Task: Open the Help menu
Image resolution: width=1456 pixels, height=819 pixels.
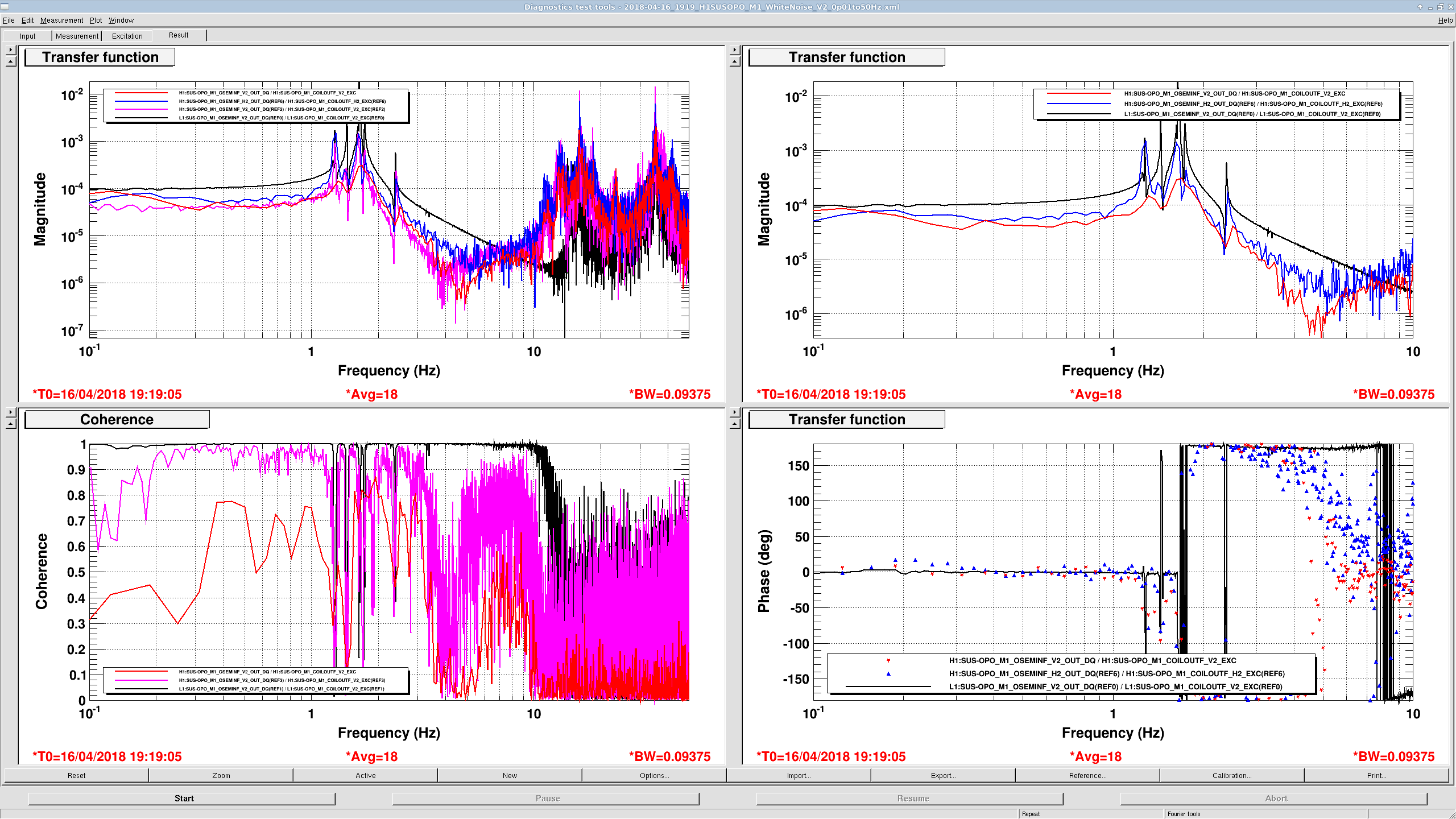Action: coord(1445,20)
